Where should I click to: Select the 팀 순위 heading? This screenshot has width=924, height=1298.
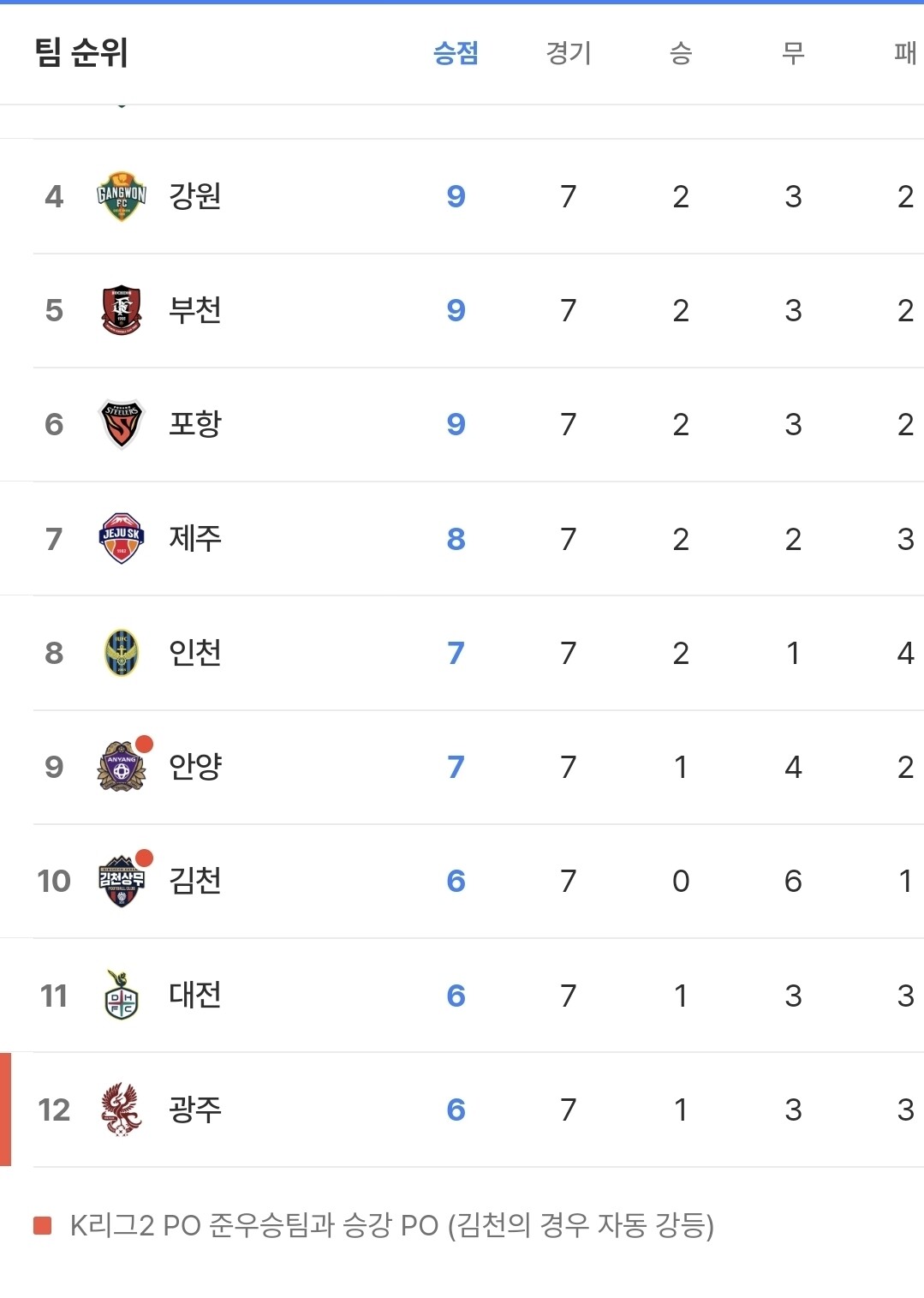(x=81, y=53)
